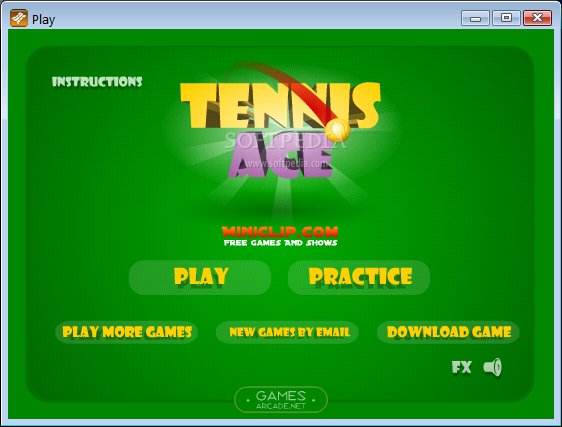
Task: Minimize the Play window
Action: (475, 18)
